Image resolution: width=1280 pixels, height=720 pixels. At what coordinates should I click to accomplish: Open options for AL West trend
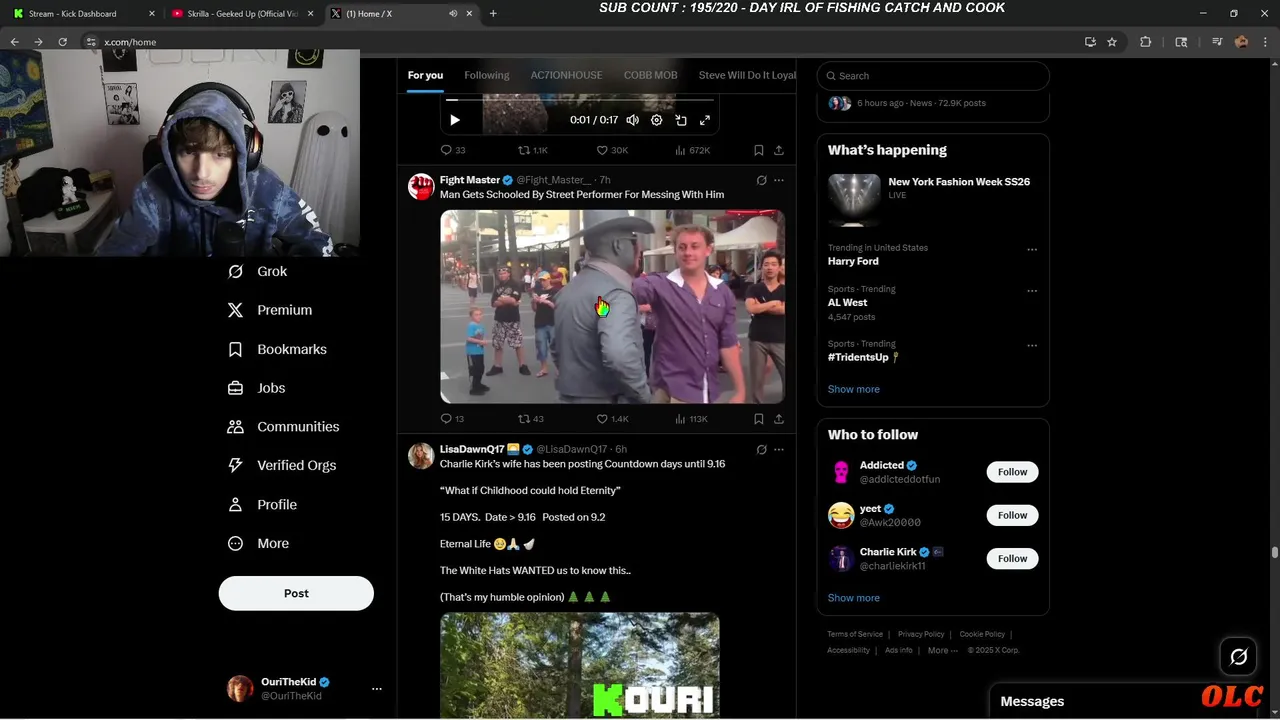point(1032,291)
